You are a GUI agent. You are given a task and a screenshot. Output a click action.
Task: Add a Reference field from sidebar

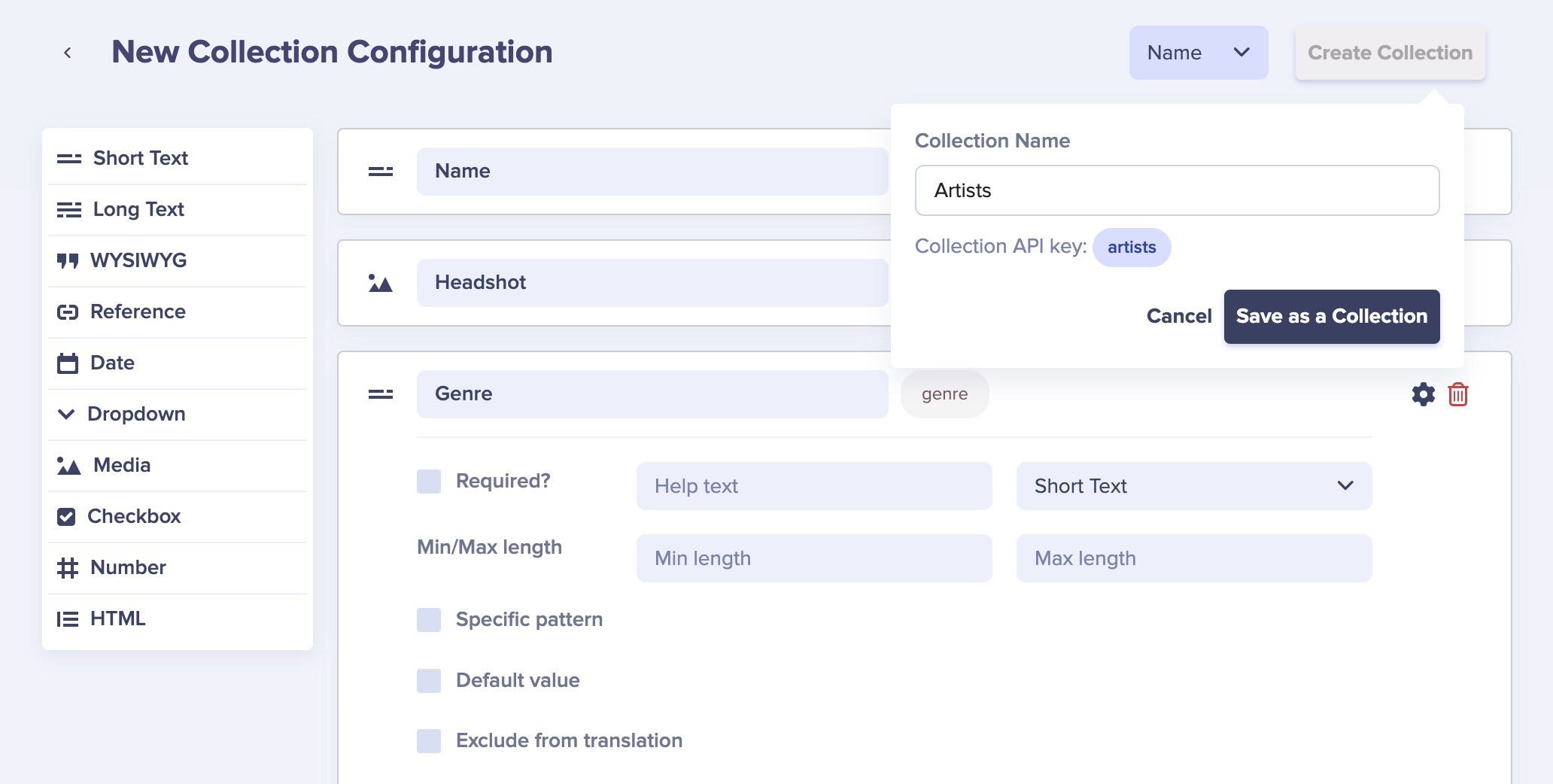click(x=178, y=311)
